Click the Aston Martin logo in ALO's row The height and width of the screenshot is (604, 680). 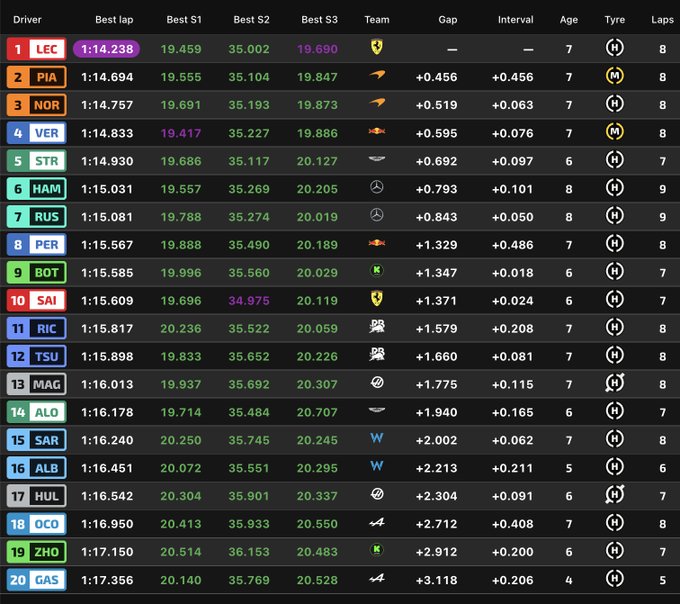pyautogui.click(x=377, y=410)
